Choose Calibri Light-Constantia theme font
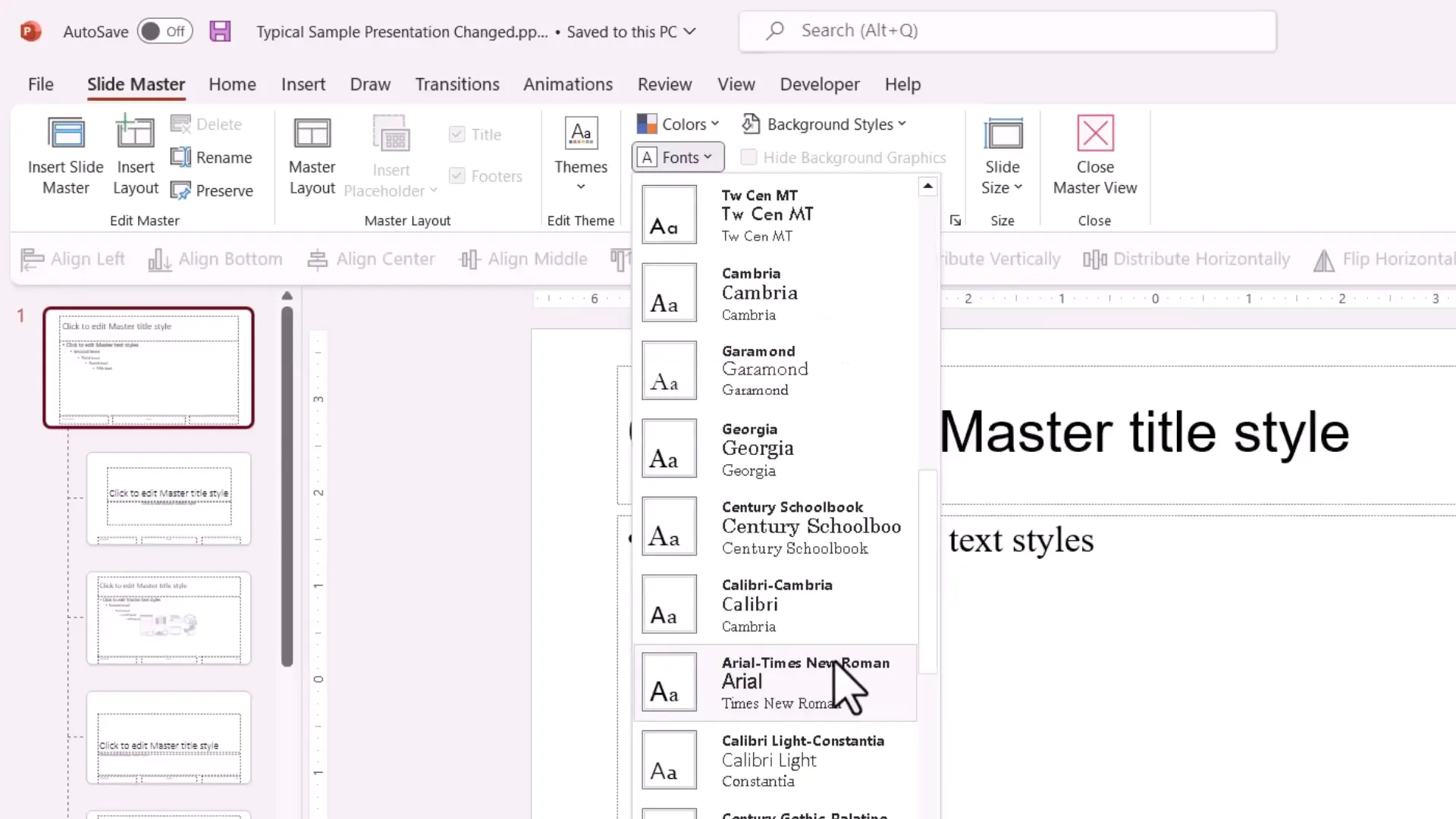The height and width of the screenshot is (819, 1456). point(775,761)
